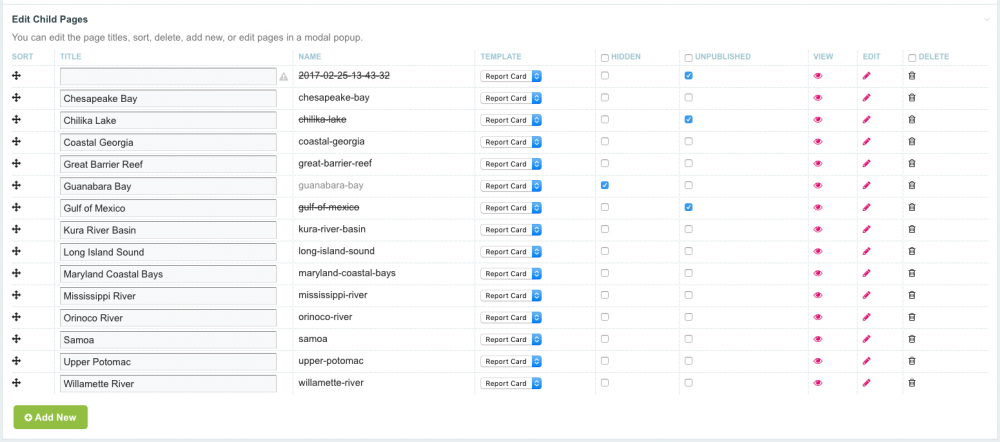1000x442 pixels.
Task: Check Unpublished for Long Island Sound
Action: pyautogui.click(x=688, y=252)
